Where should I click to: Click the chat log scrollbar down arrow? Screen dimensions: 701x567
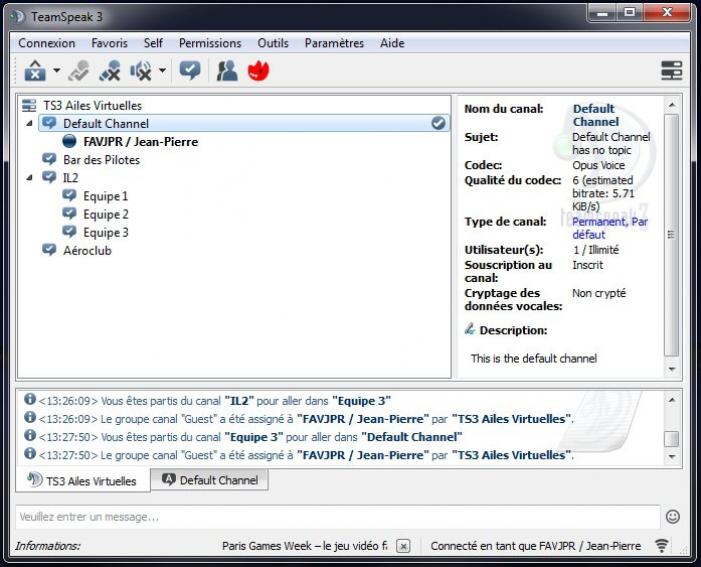[671, 457]
